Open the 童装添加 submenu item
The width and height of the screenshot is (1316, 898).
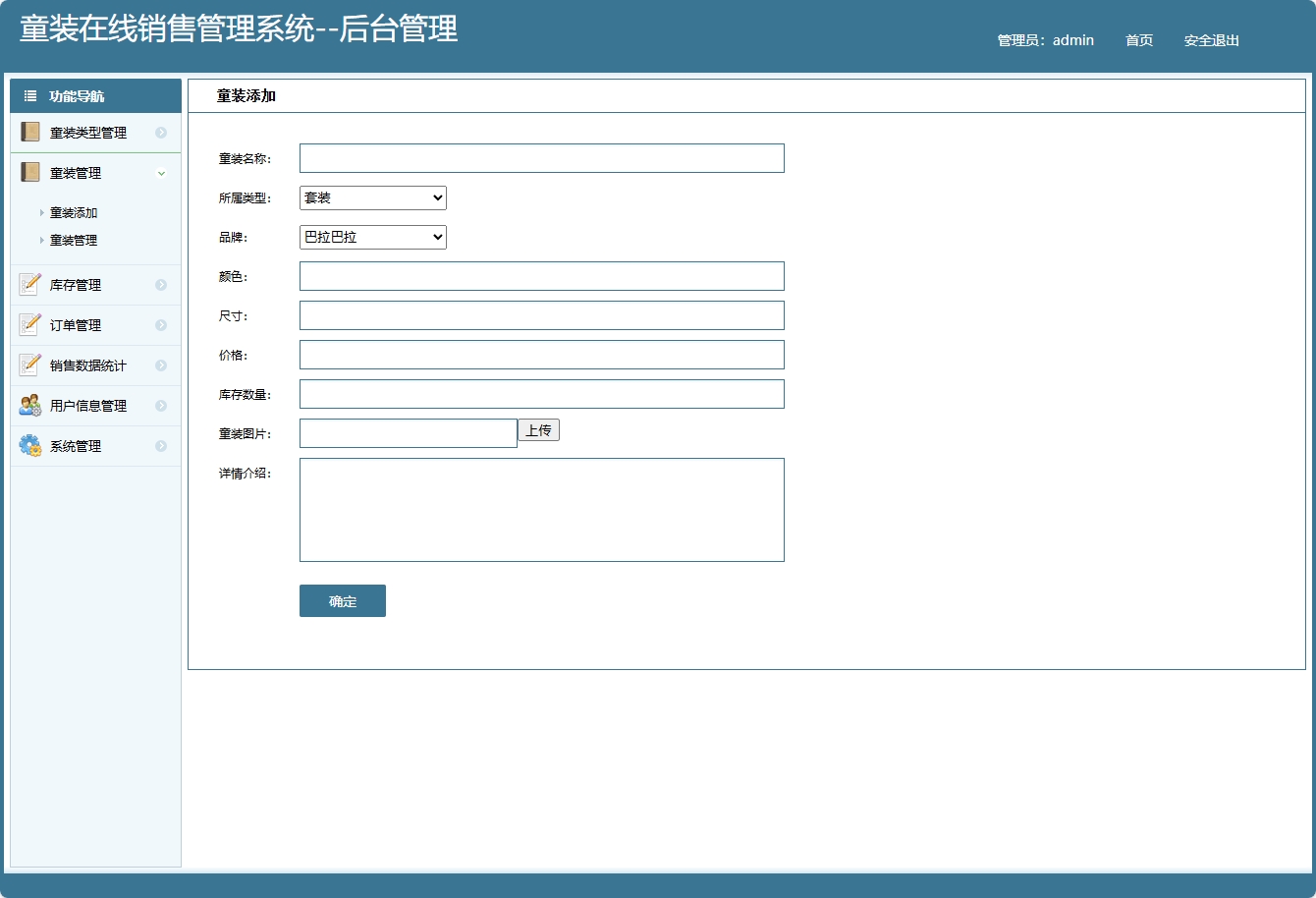[x=71, y=211]
